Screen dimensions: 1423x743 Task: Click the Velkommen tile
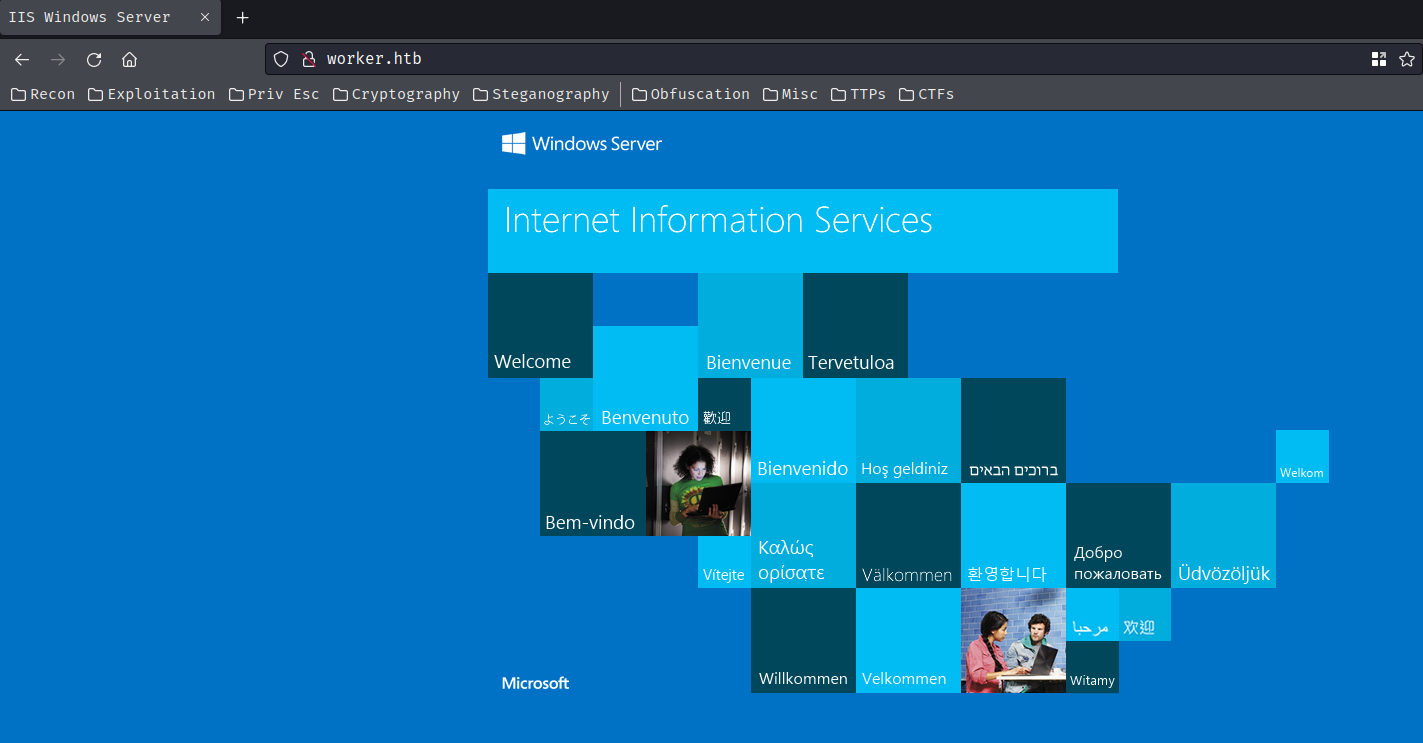[908, 640]
